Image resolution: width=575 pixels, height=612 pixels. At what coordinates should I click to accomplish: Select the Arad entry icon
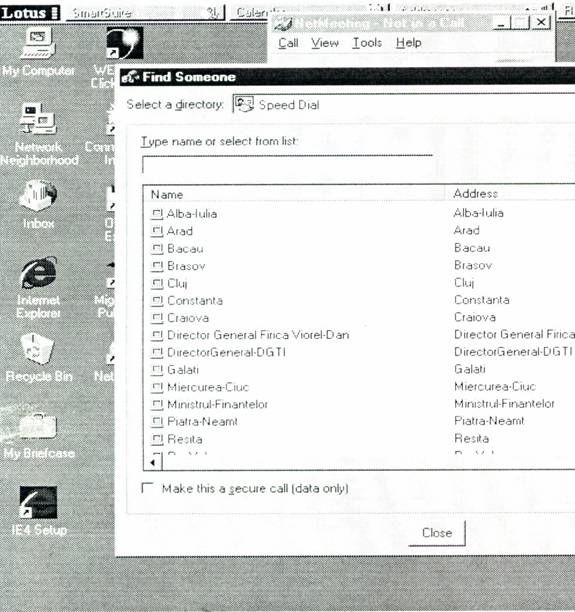click(157, 231)
